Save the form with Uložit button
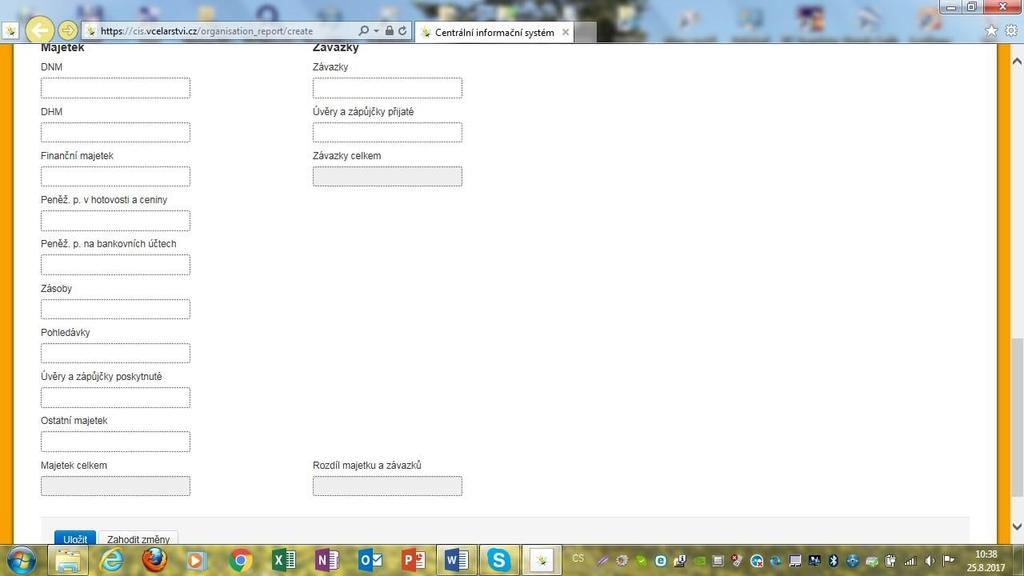The height and width of the screenshot is (576, 1024). coord(75,538)
